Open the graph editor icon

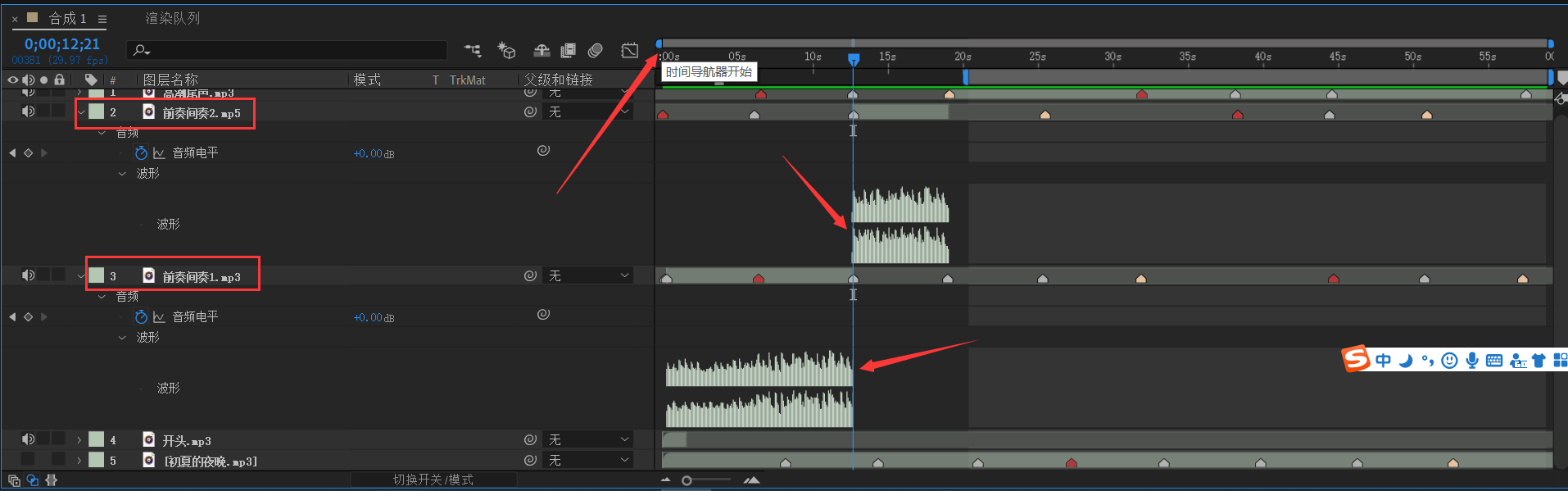(x=630, y=50)
